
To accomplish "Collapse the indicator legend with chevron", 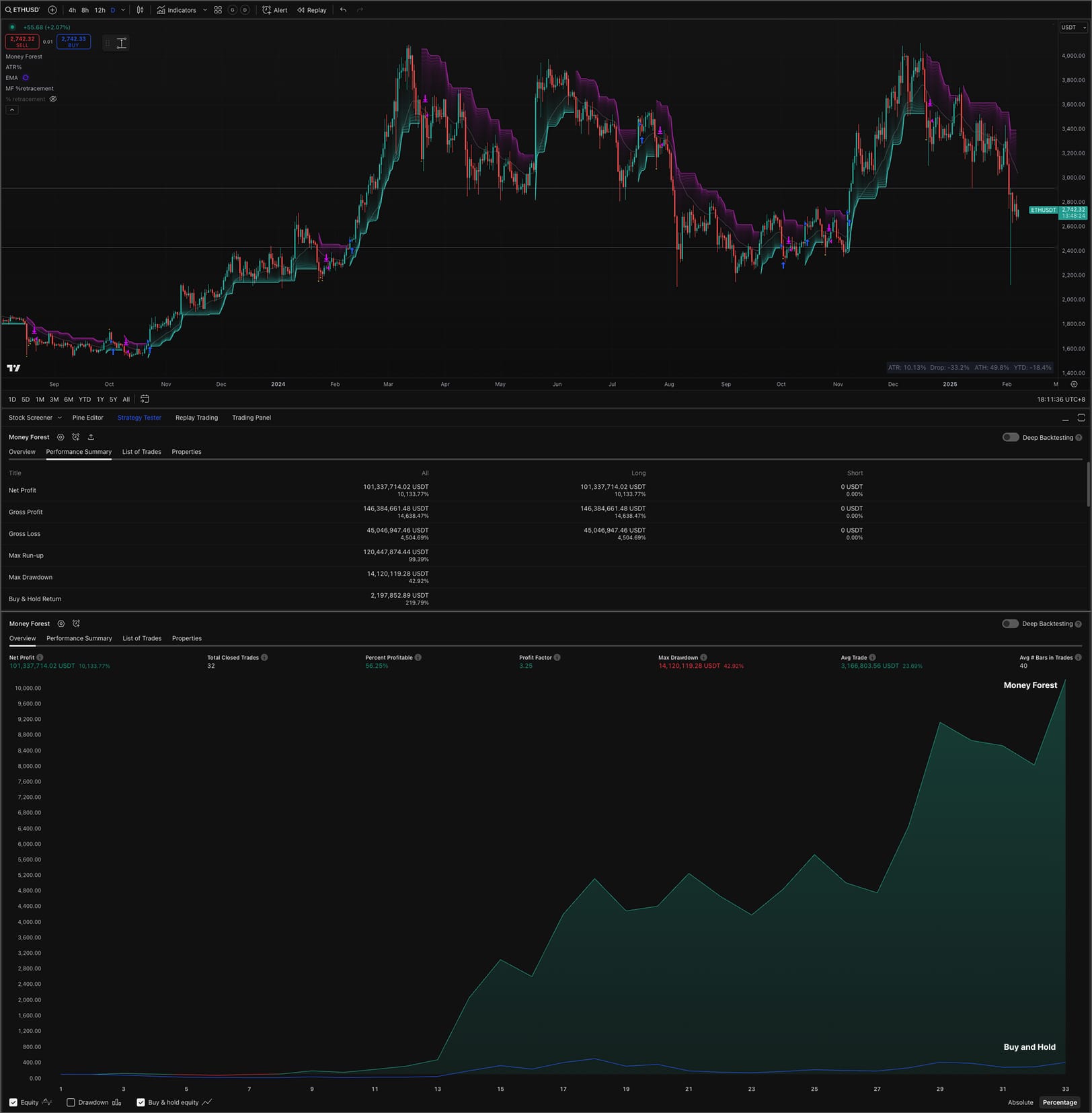I will point(12,110).
